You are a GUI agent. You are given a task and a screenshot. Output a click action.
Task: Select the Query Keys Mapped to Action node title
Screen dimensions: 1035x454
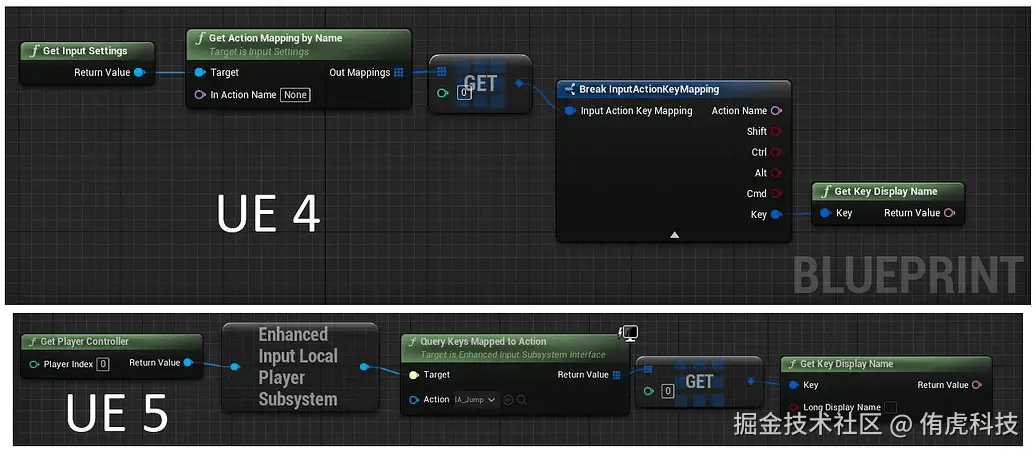pyautogui.click(x=483, y=341)
